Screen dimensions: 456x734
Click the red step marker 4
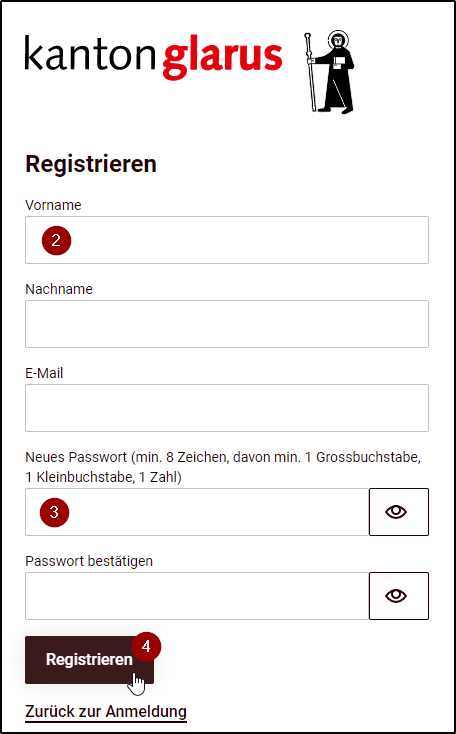point(146,647)
